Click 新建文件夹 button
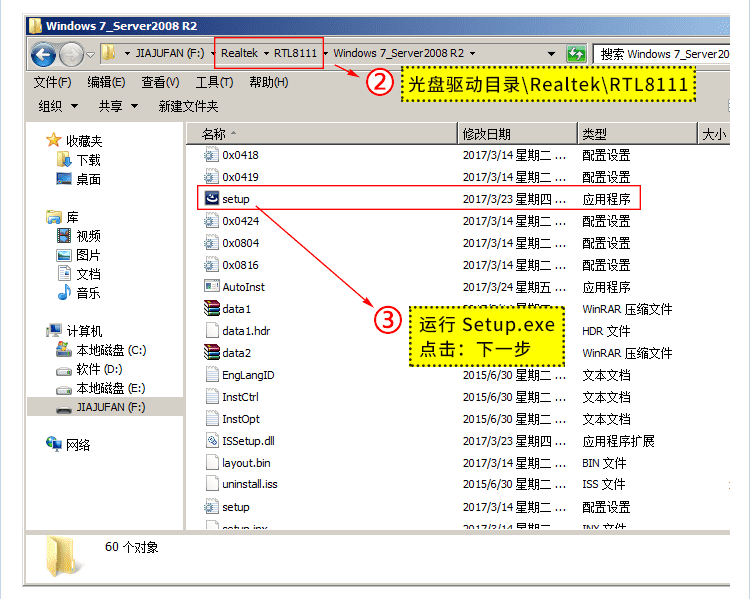The height and width of the screenshot is (599, 750). (188, 106)
